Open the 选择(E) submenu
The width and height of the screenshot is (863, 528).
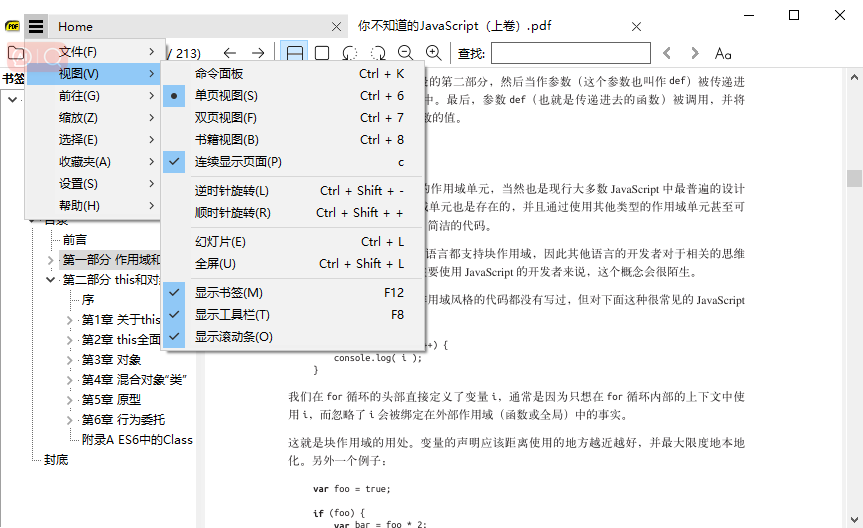[93, 140]
